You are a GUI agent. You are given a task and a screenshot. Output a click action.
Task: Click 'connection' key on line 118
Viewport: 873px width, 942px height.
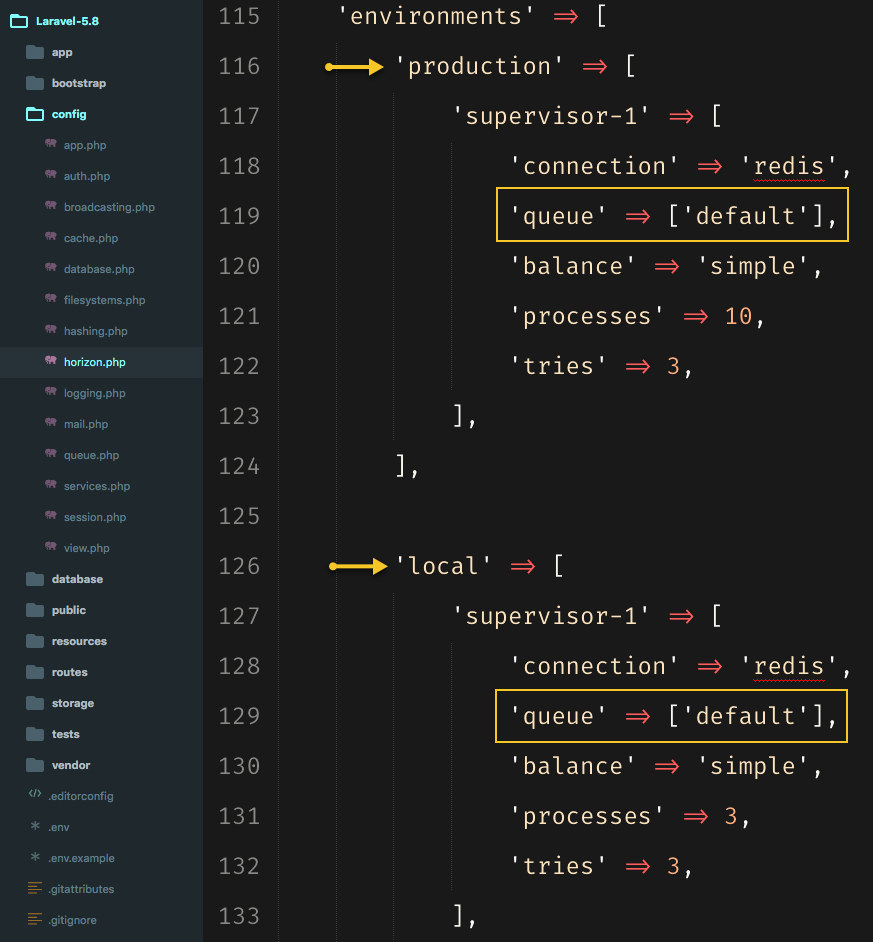click(x=594, y=166)
